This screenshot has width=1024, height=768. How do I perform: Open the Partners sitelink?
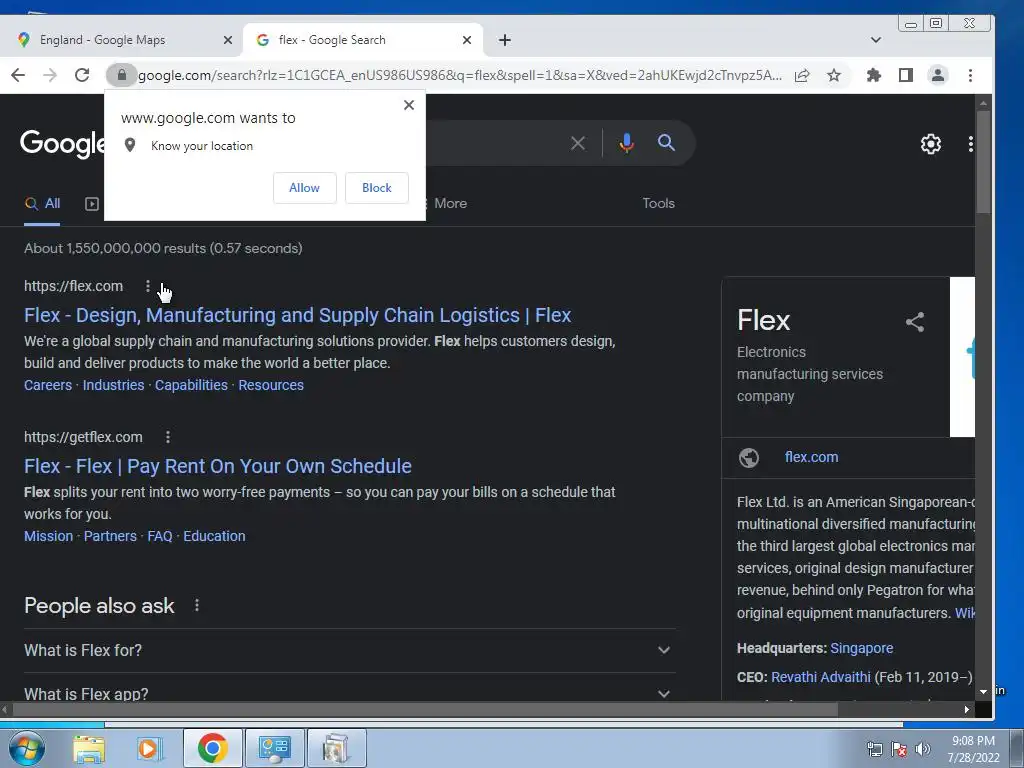110,536
